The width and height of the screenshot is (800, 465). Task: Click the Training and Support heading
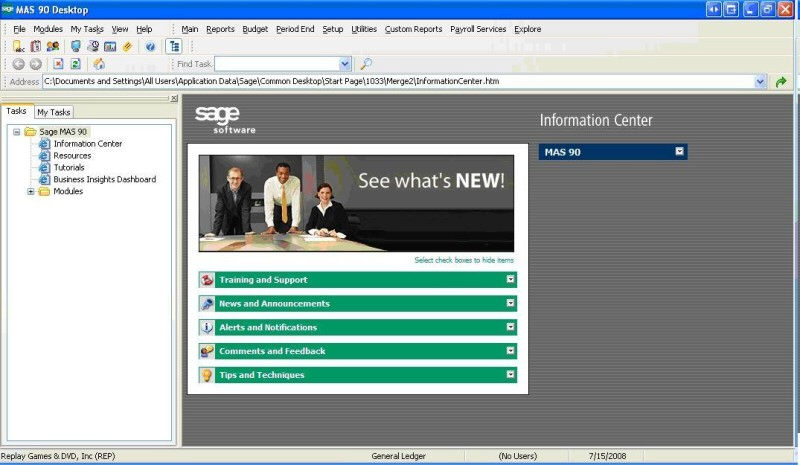coord(263,280)
